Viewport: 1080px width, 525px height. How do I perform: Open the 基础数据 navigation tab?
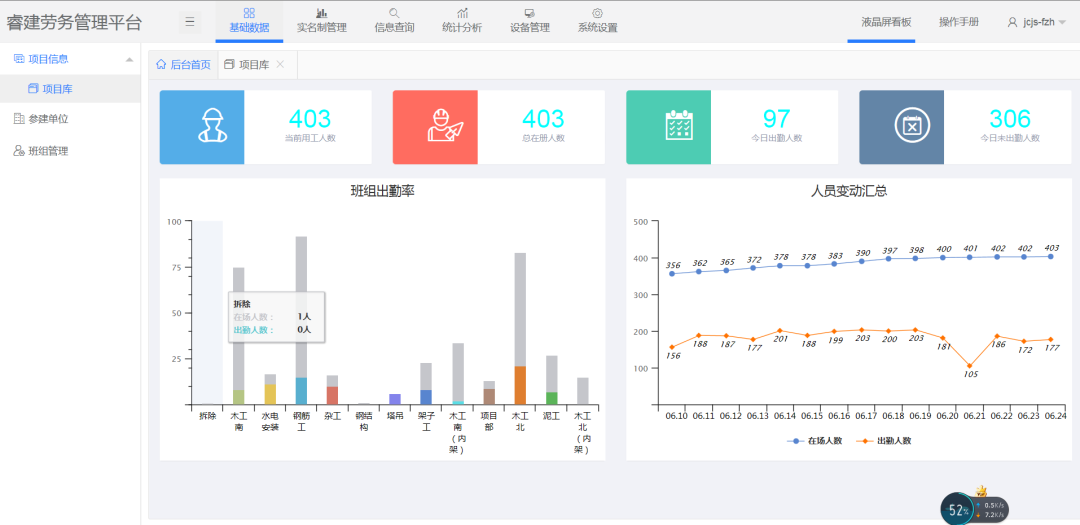tap(249, 21)
